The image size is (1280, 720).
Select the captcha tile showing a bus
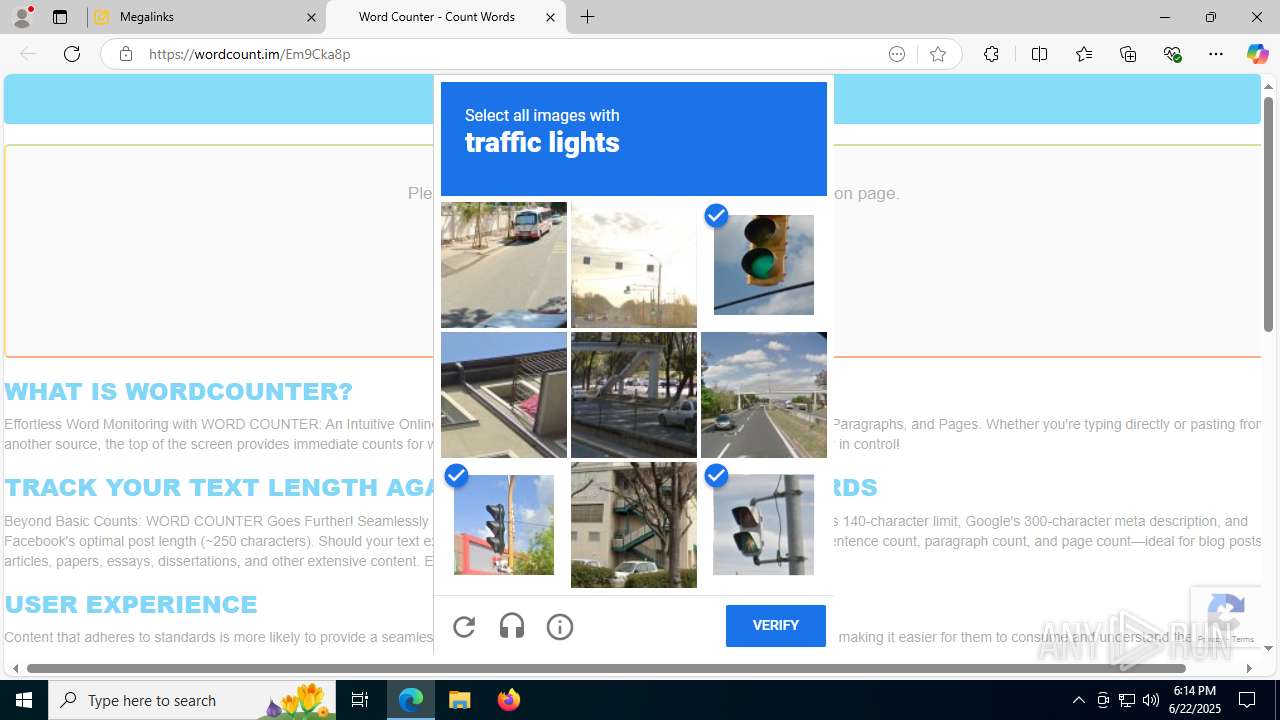(504, 265)
